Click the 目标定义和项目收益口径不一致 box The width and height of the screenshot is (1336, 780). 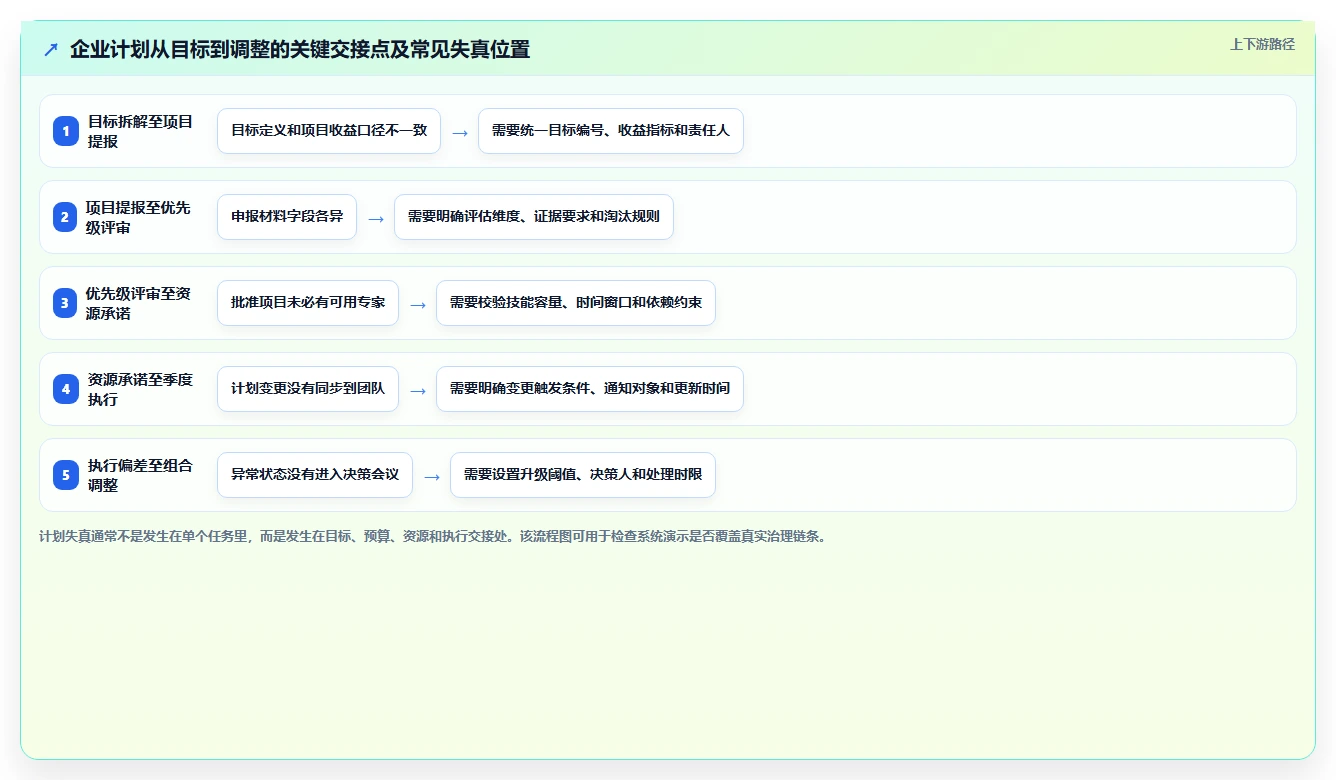coord(329,131)
